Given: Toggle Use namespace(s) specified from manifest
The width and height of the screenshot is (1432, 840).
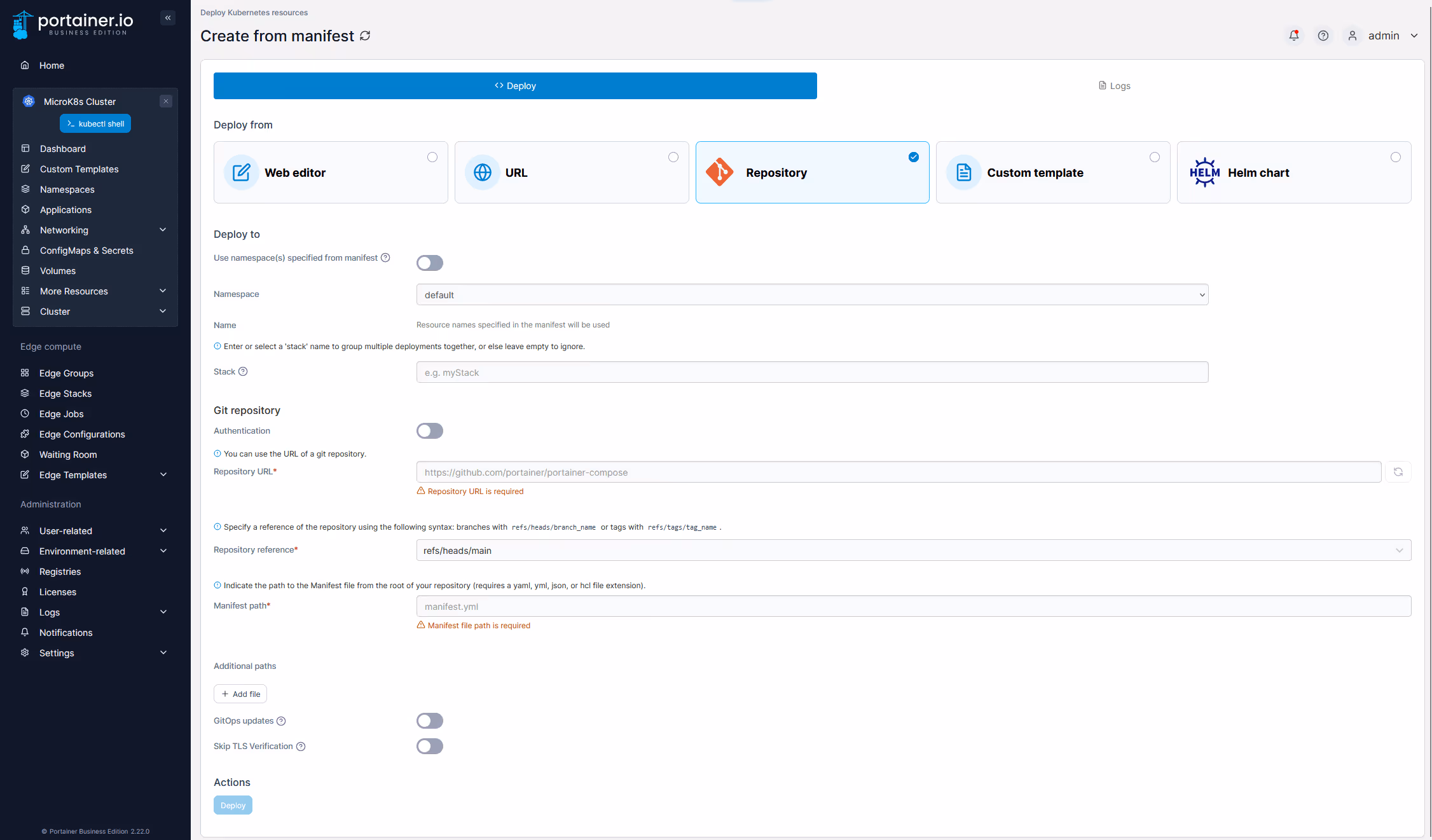Looking at the screenshot, I should click(x=430, y=263).
